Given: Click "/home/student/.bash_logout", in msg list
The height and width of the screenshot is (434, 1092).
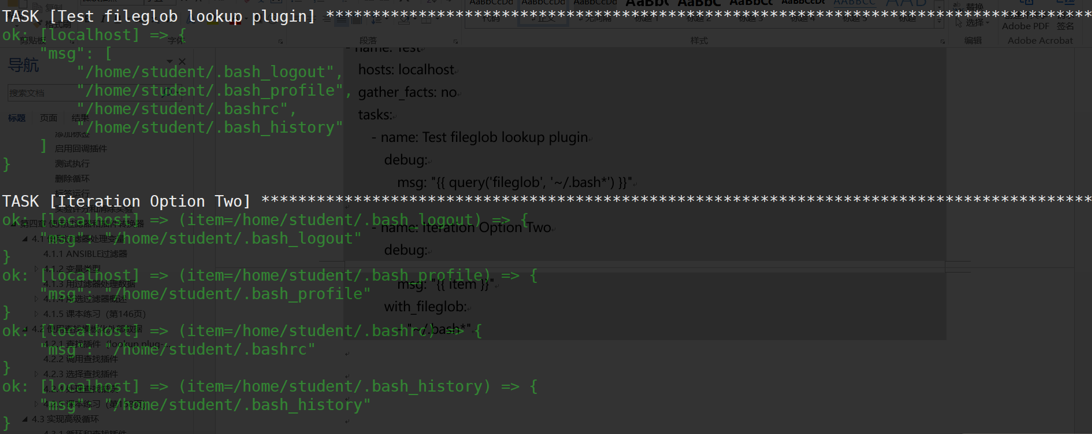Looking at the screenshot, I should 210,72.
